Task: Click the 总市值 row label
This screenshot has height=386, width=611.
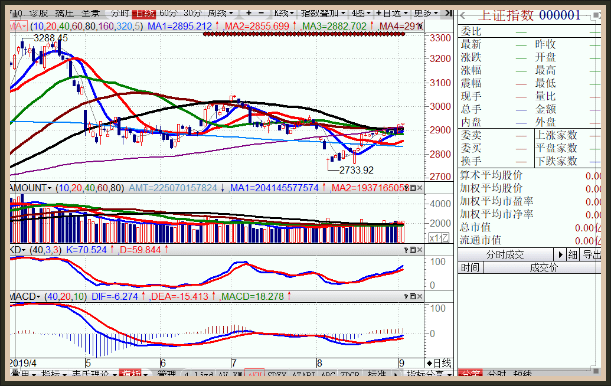Action: coord(475,227)
